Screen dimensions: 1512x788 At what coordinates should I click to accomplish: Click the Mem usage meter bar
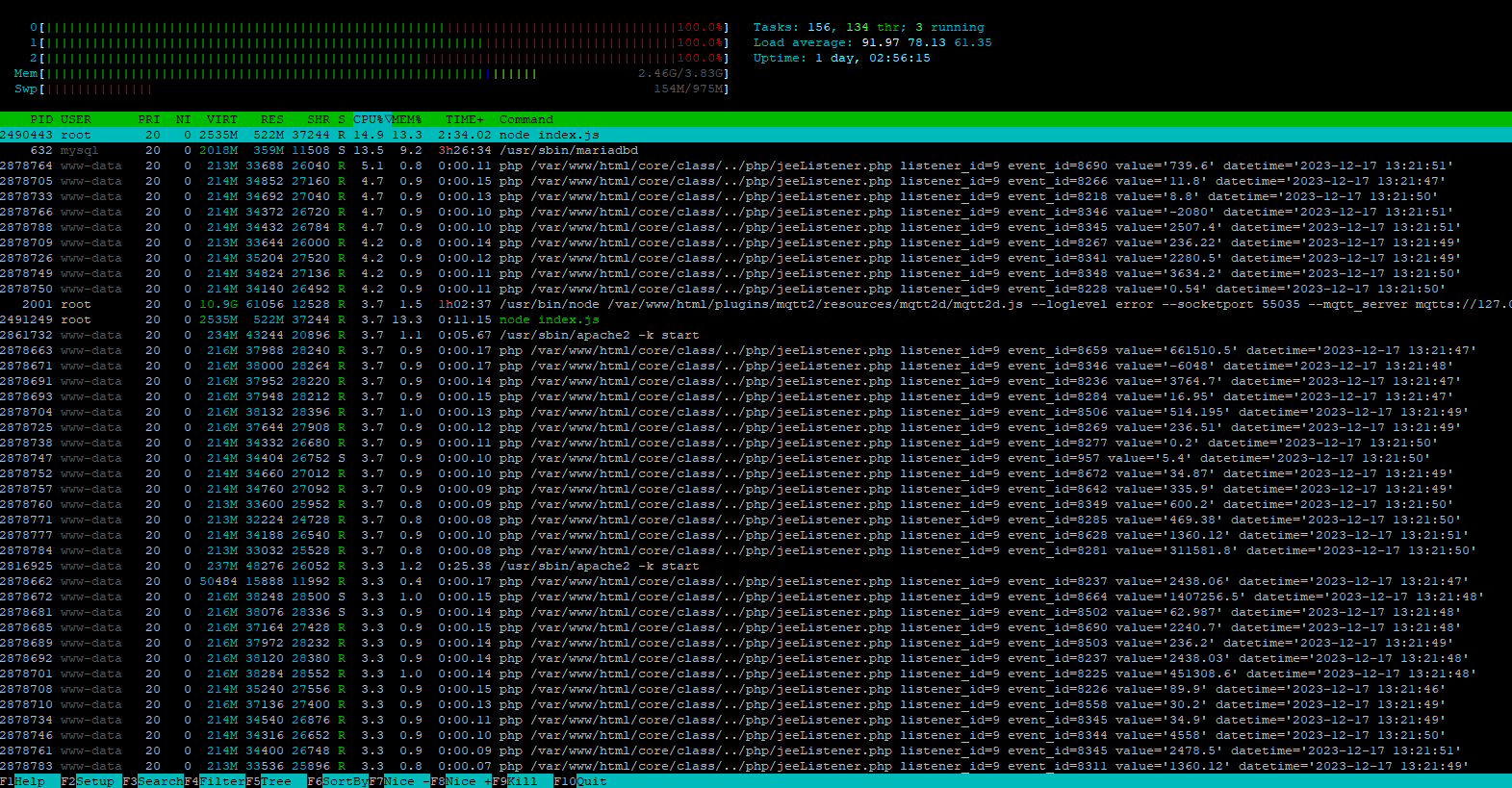(372, 73)
